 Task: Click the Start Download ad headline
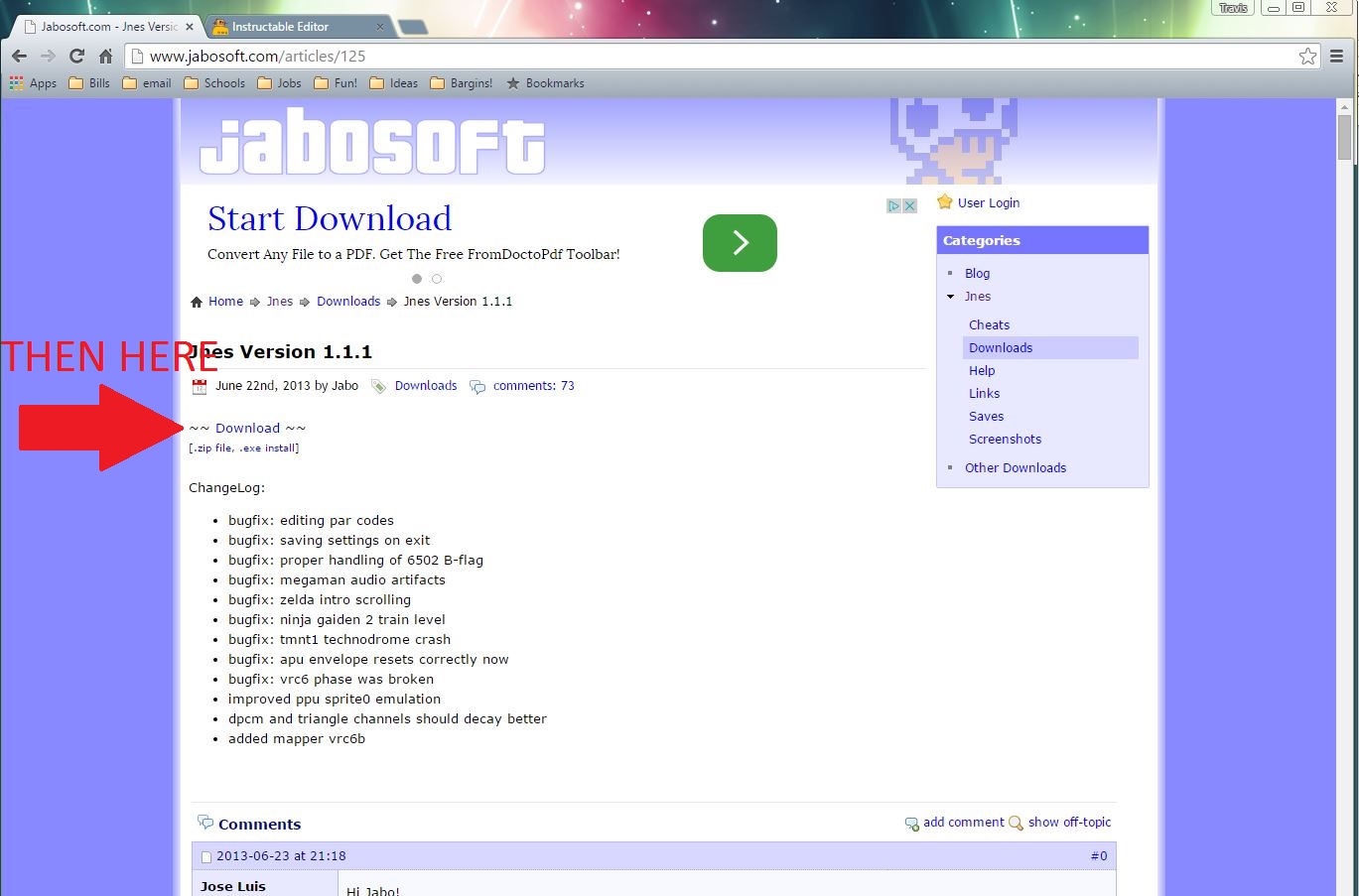pos(330,218)
